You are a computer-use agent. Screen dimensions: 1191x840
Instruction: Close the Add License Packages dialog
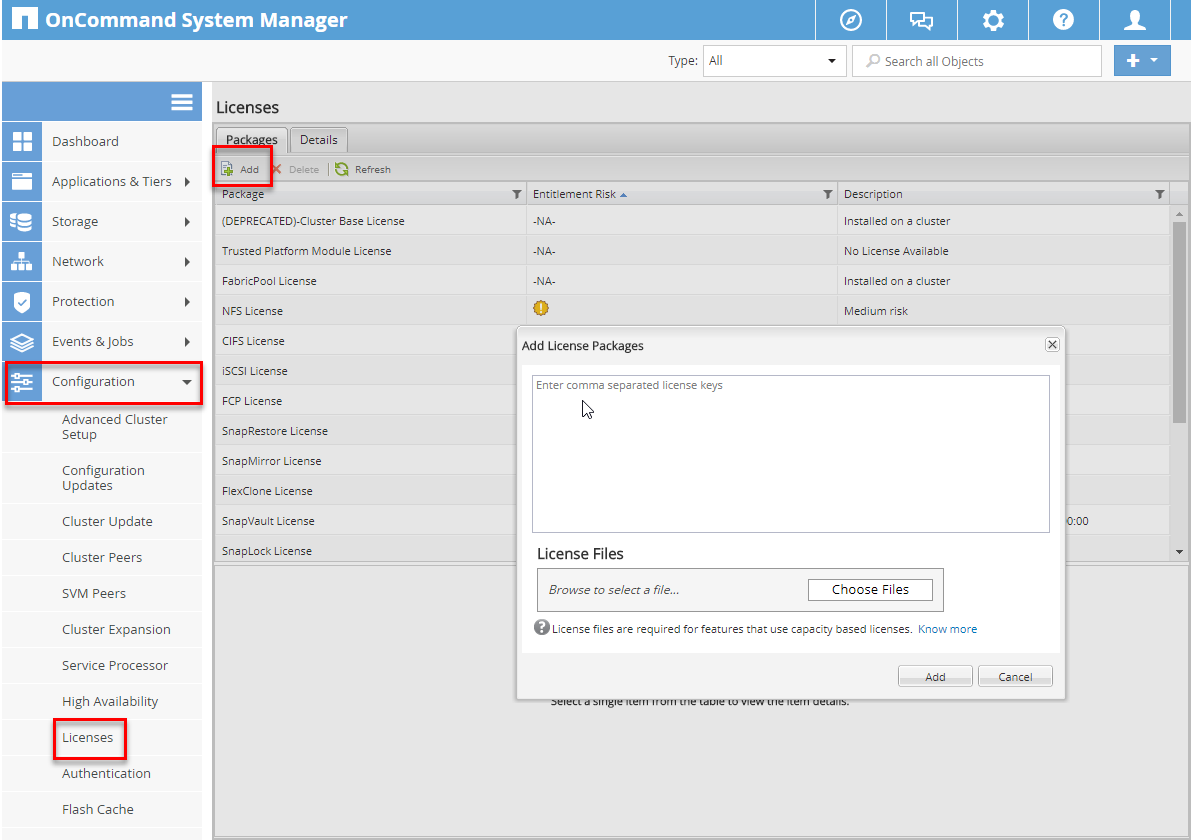[x=1051, y=344]
